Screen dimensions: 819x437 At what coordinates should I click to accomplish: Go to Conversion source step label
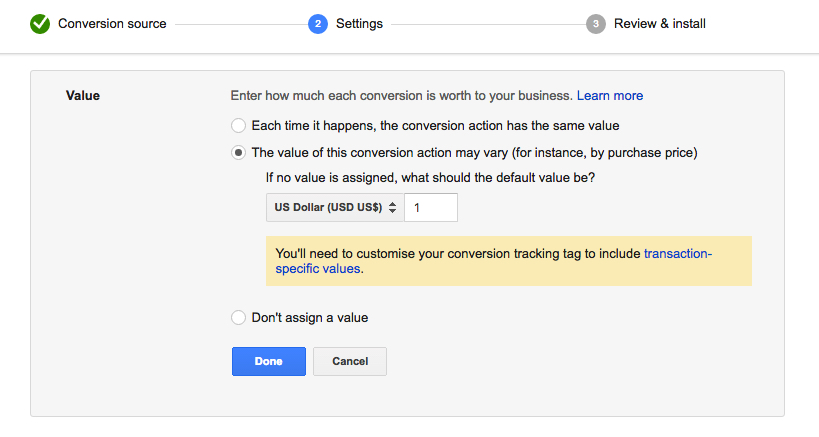tap(112, 23)
